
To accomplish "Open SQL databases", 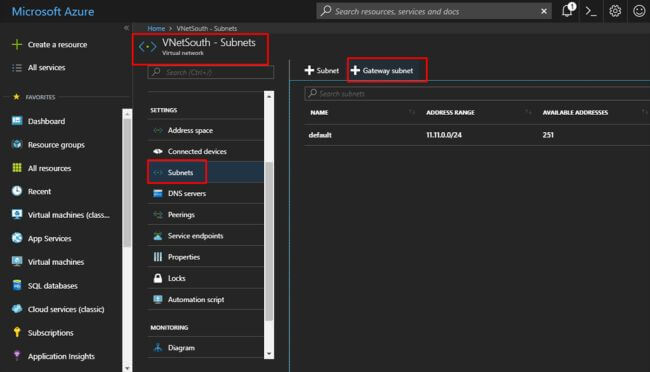I will pos(53,286).
